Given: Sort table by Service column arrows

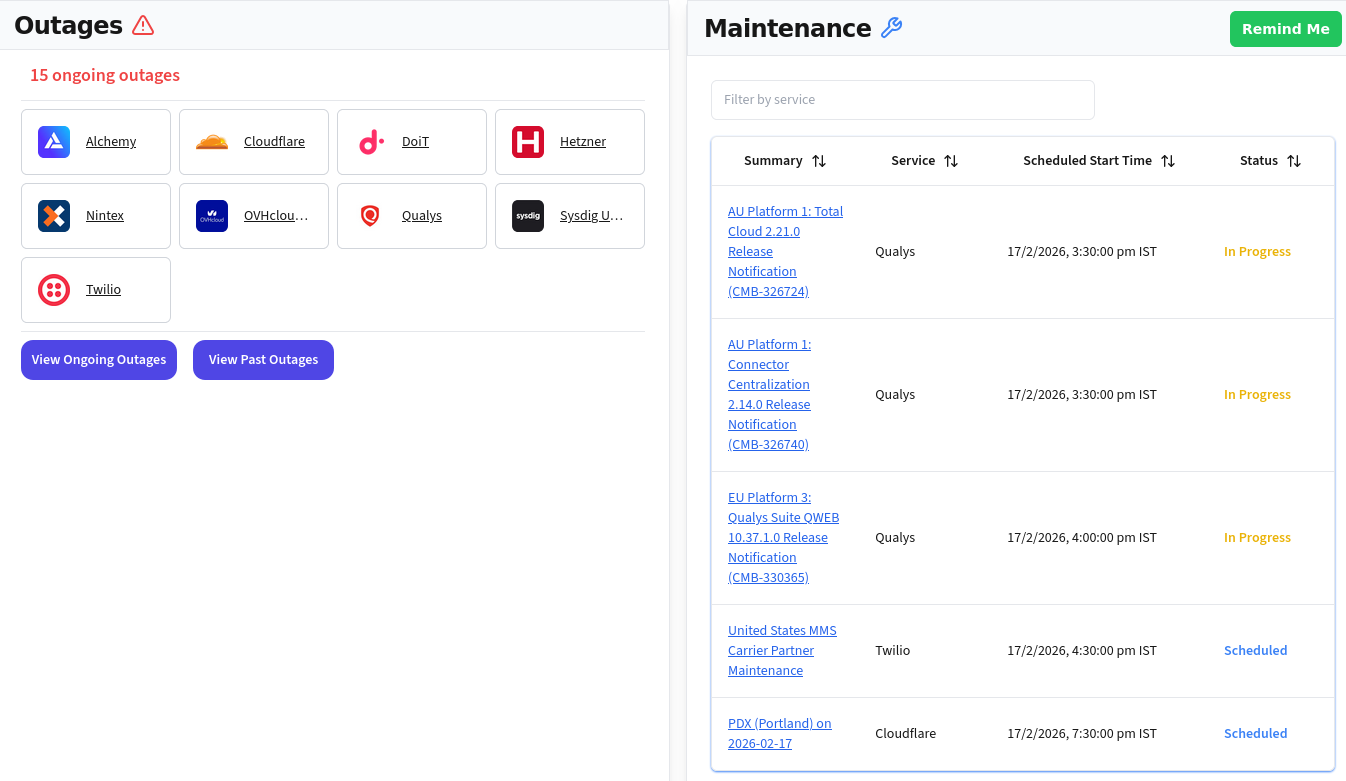Looking at the screenshot, I should tap(951, 161).
